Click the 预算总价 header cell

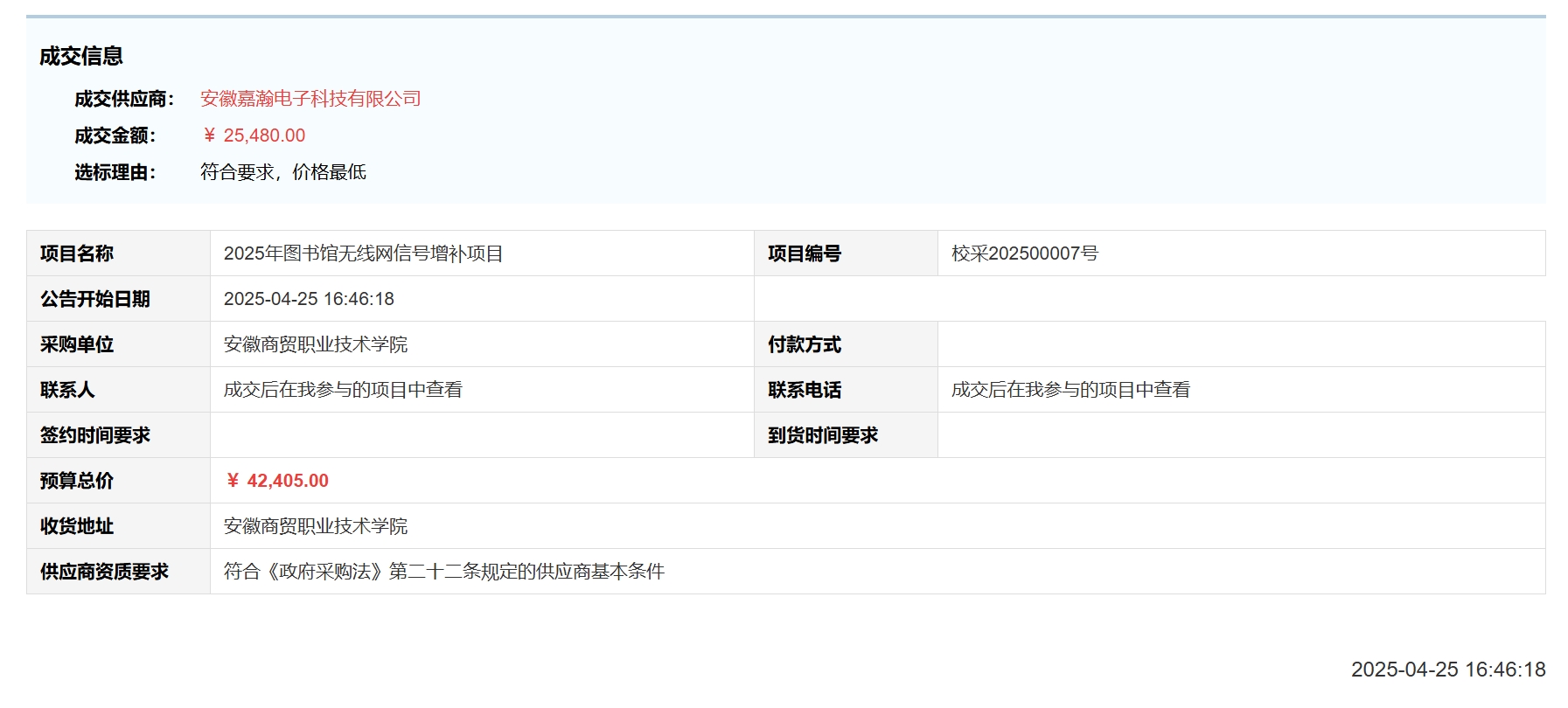[x=77, y=481]
